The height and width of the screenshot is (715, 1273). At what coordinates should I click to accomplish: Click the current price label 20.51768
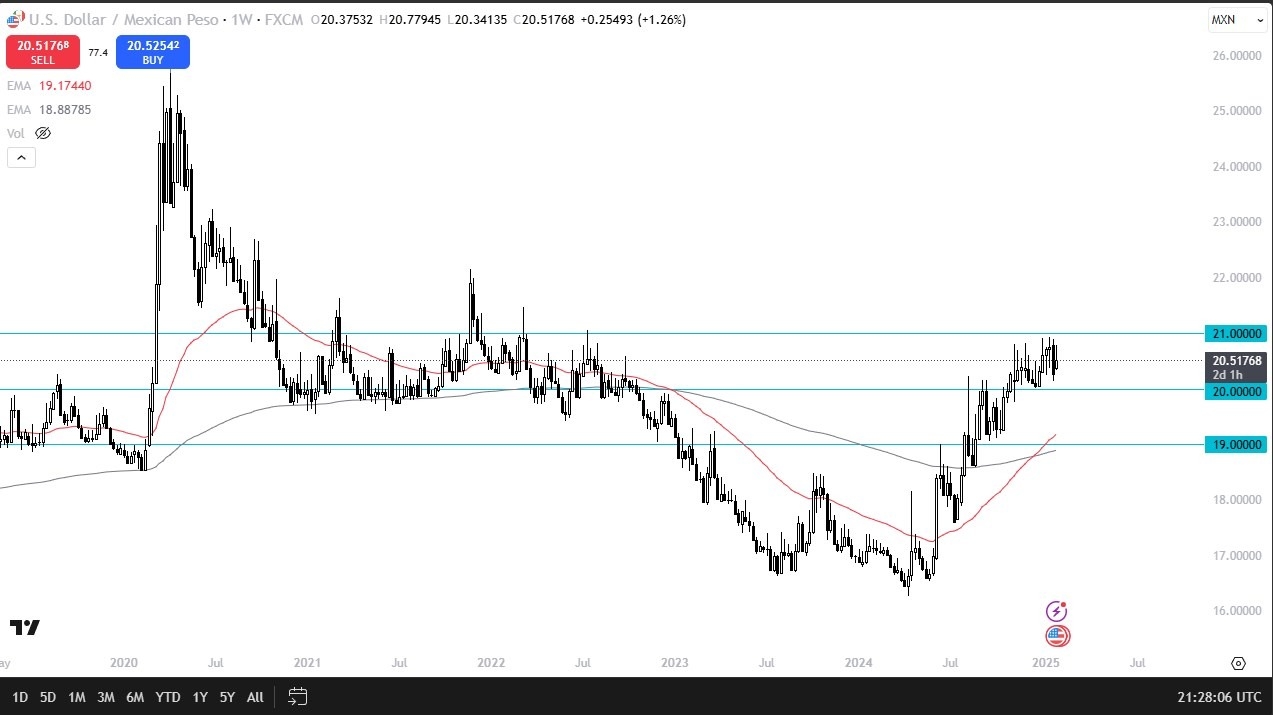pyautogui.click(x=1235, y=361)
